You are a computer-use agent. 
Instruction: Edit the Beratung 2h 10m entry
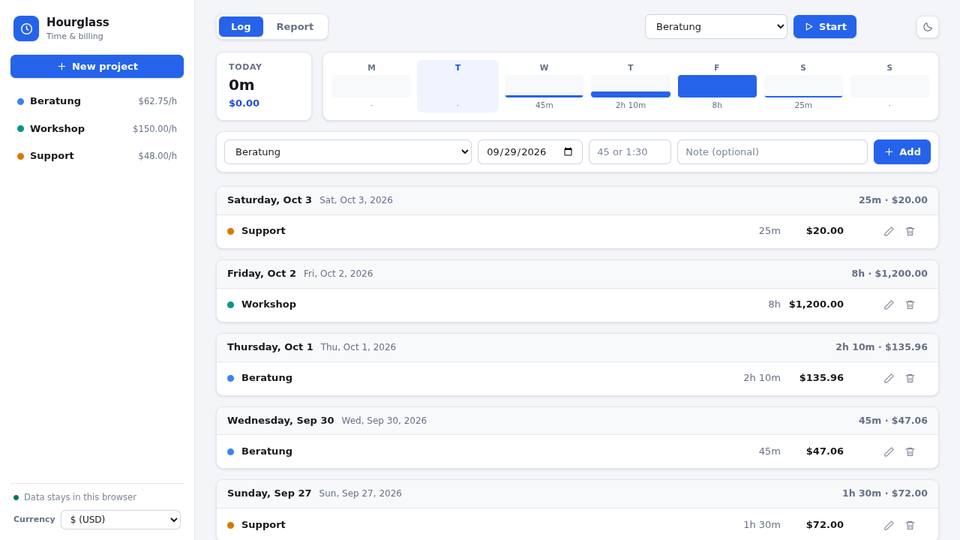click(889, 378)
